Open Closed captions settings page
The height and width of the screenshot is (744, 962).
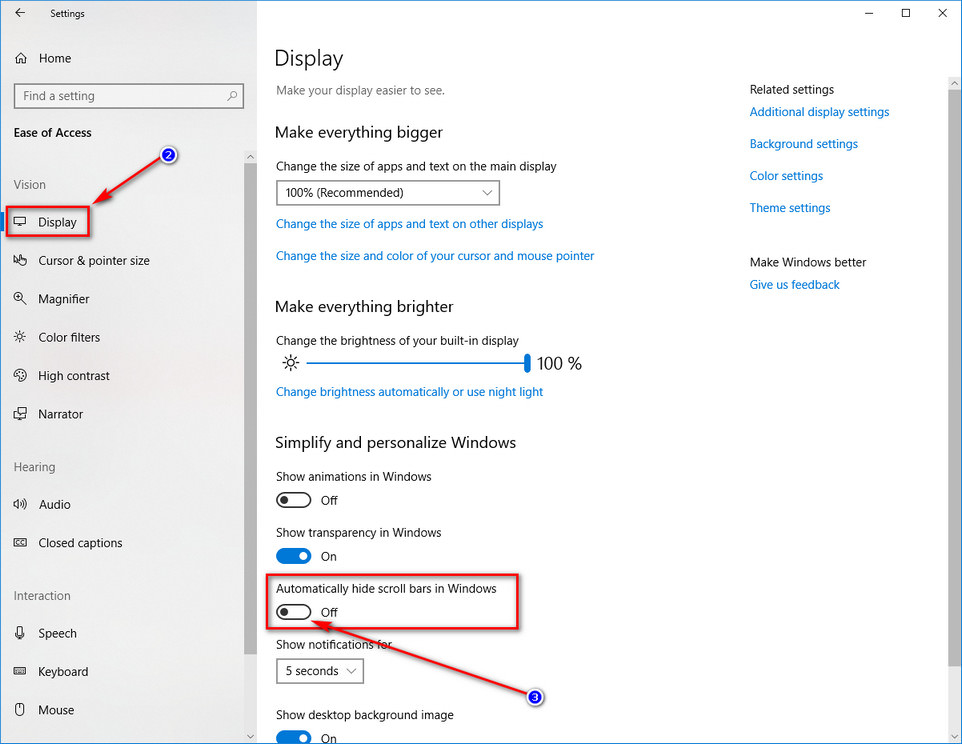tap(80, 543)
